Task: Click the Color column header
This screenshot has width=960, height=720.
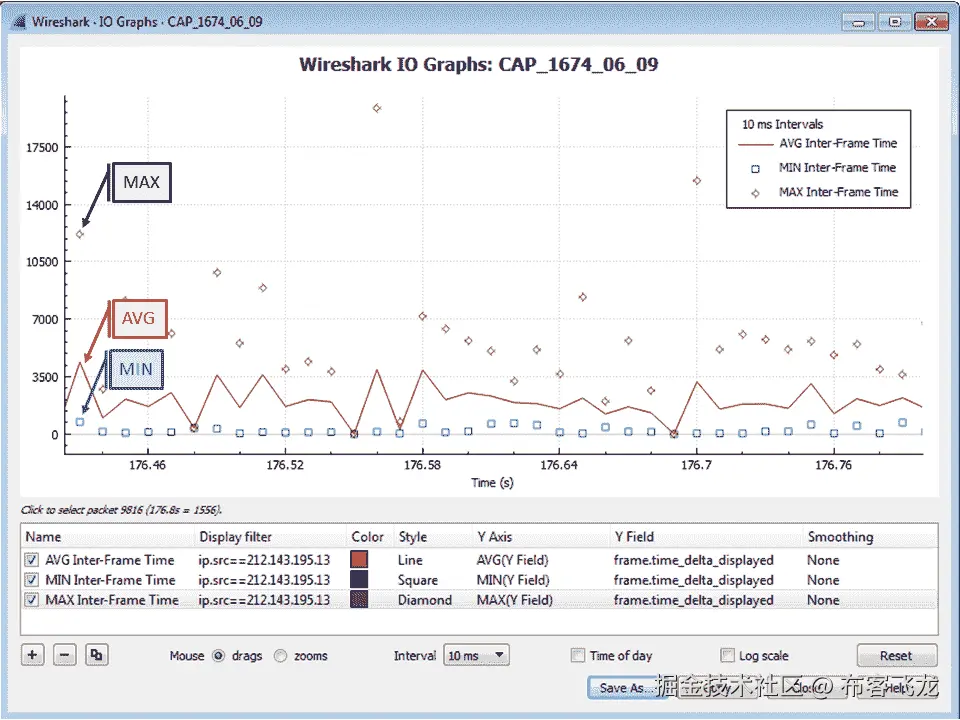Action: pyautogui.click(x=367, y=537)
